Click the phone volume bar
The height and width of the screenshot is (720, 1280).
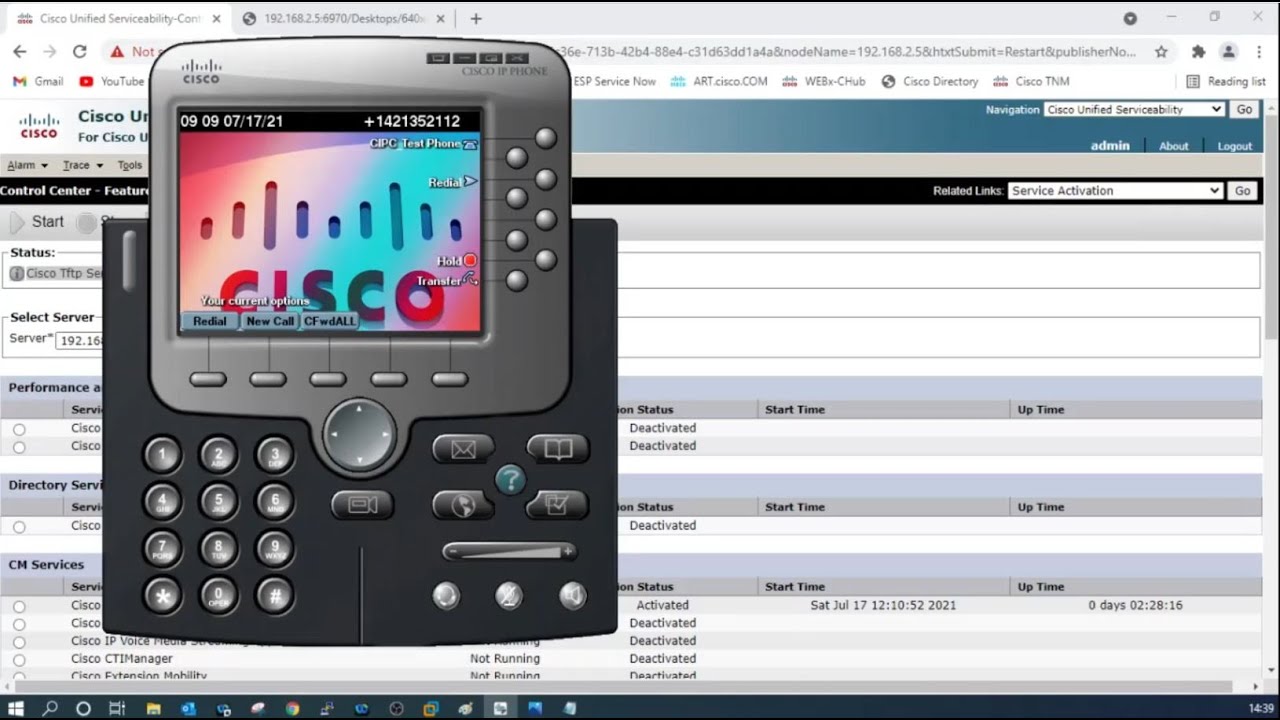point(510,551)
